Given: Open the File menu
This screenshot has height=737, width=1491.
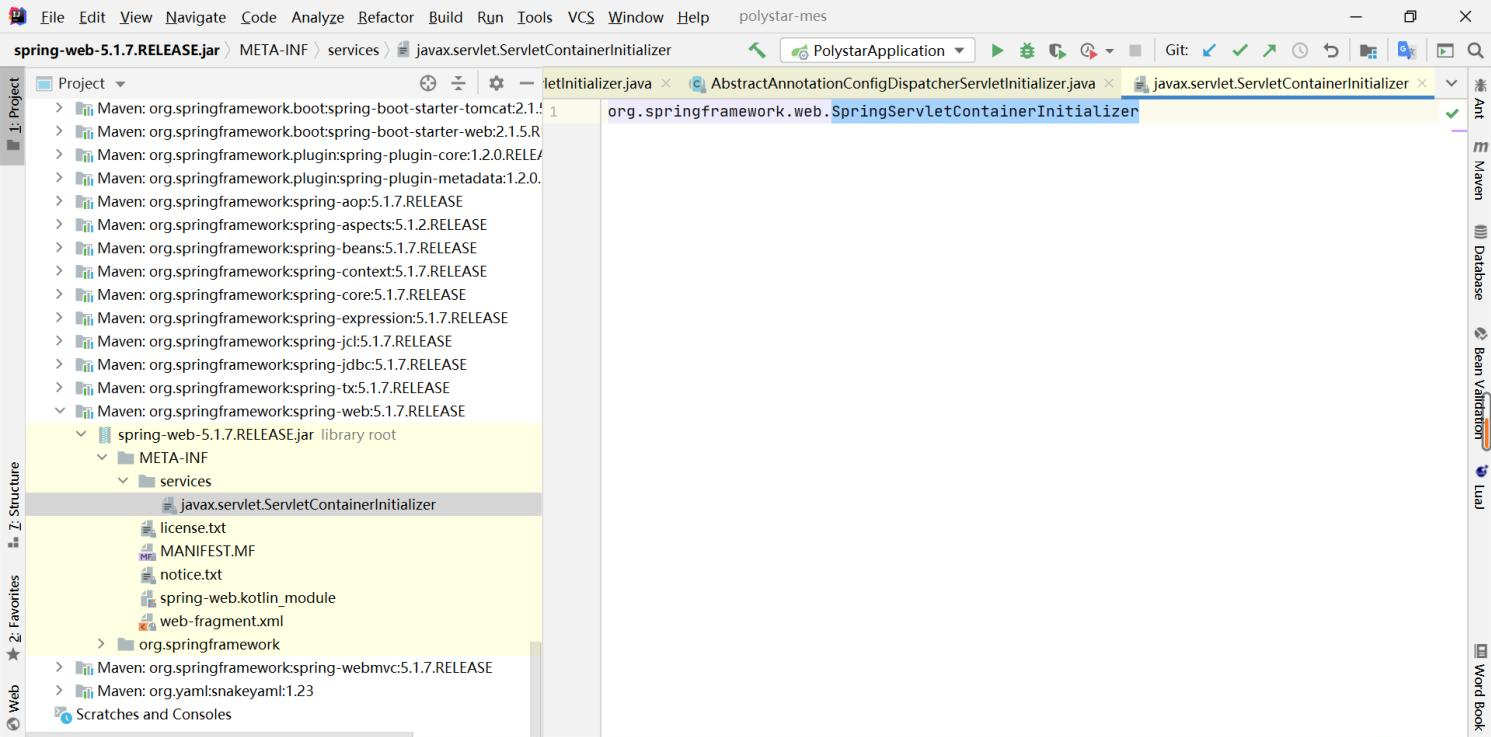Looking at the screenshot, I should [52, 17].
